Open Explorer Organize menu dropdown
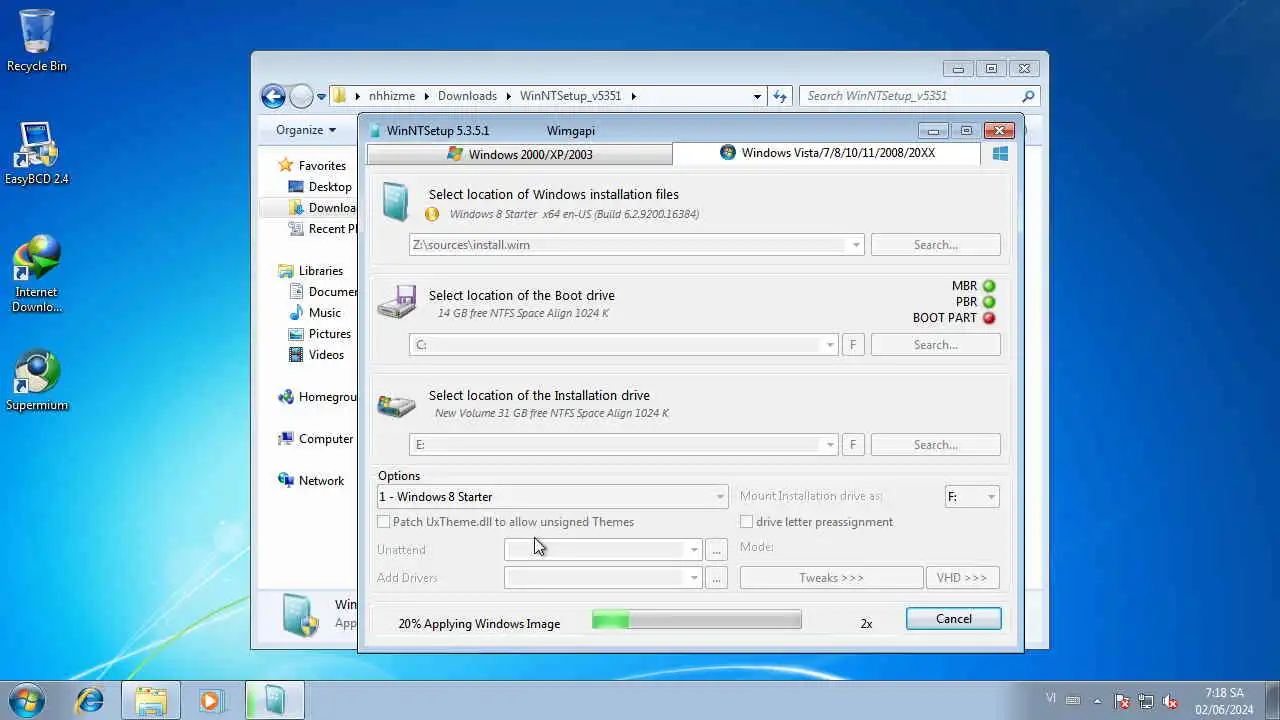Screen dimensions: 1280x720 [306, 130]
